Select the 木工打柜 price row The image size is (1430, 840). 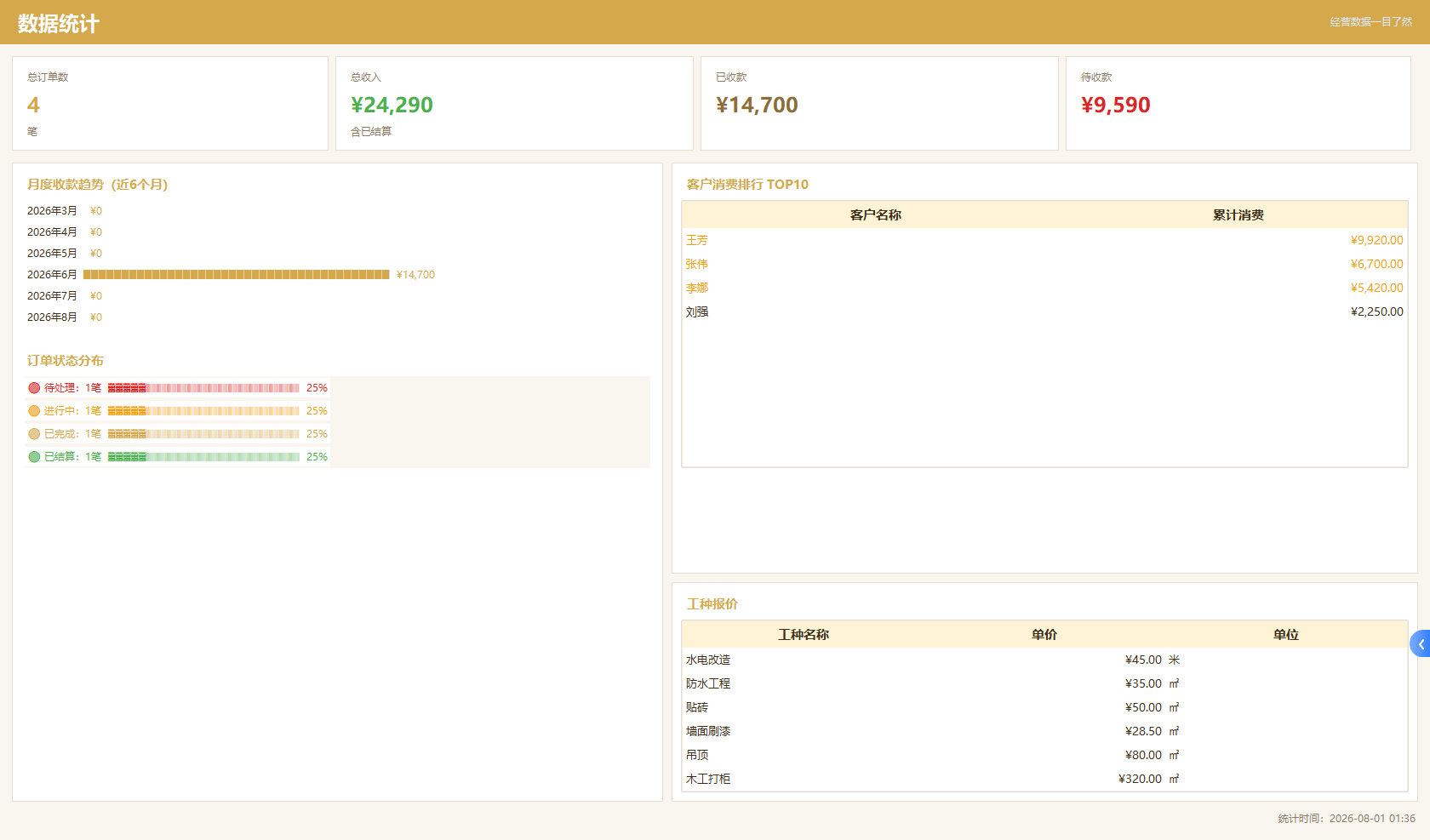tap(1044, 779)
